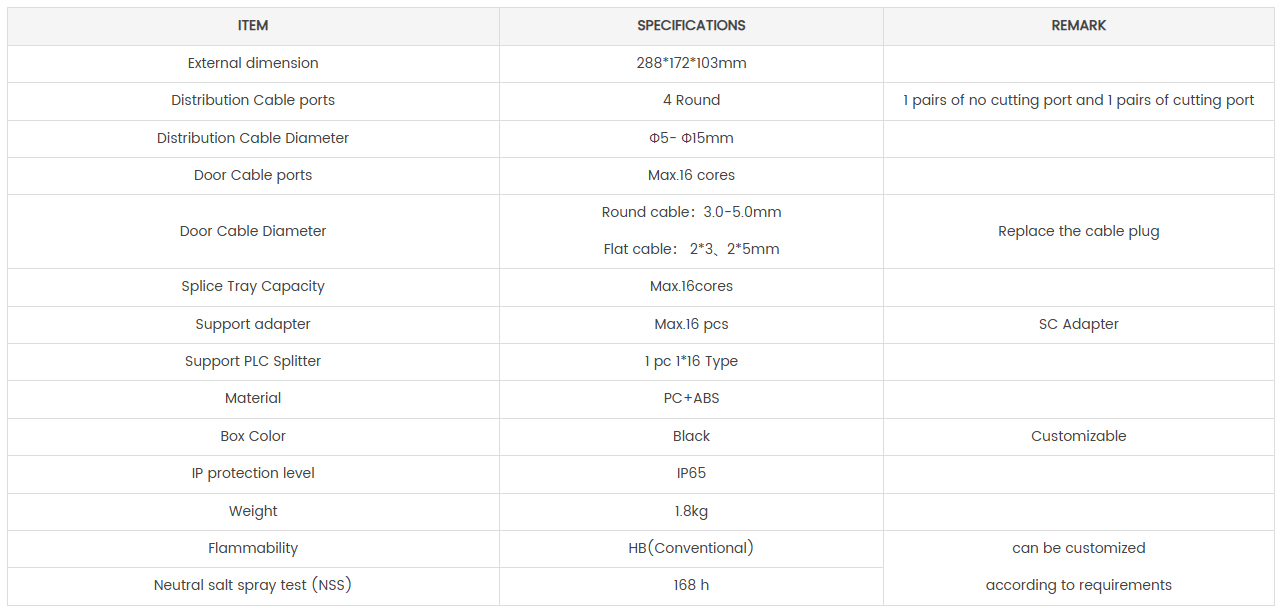Click the SPECIFICATIONS column header
The image size is (1281, 612).
pyautogui.click(x=691, y=26)
